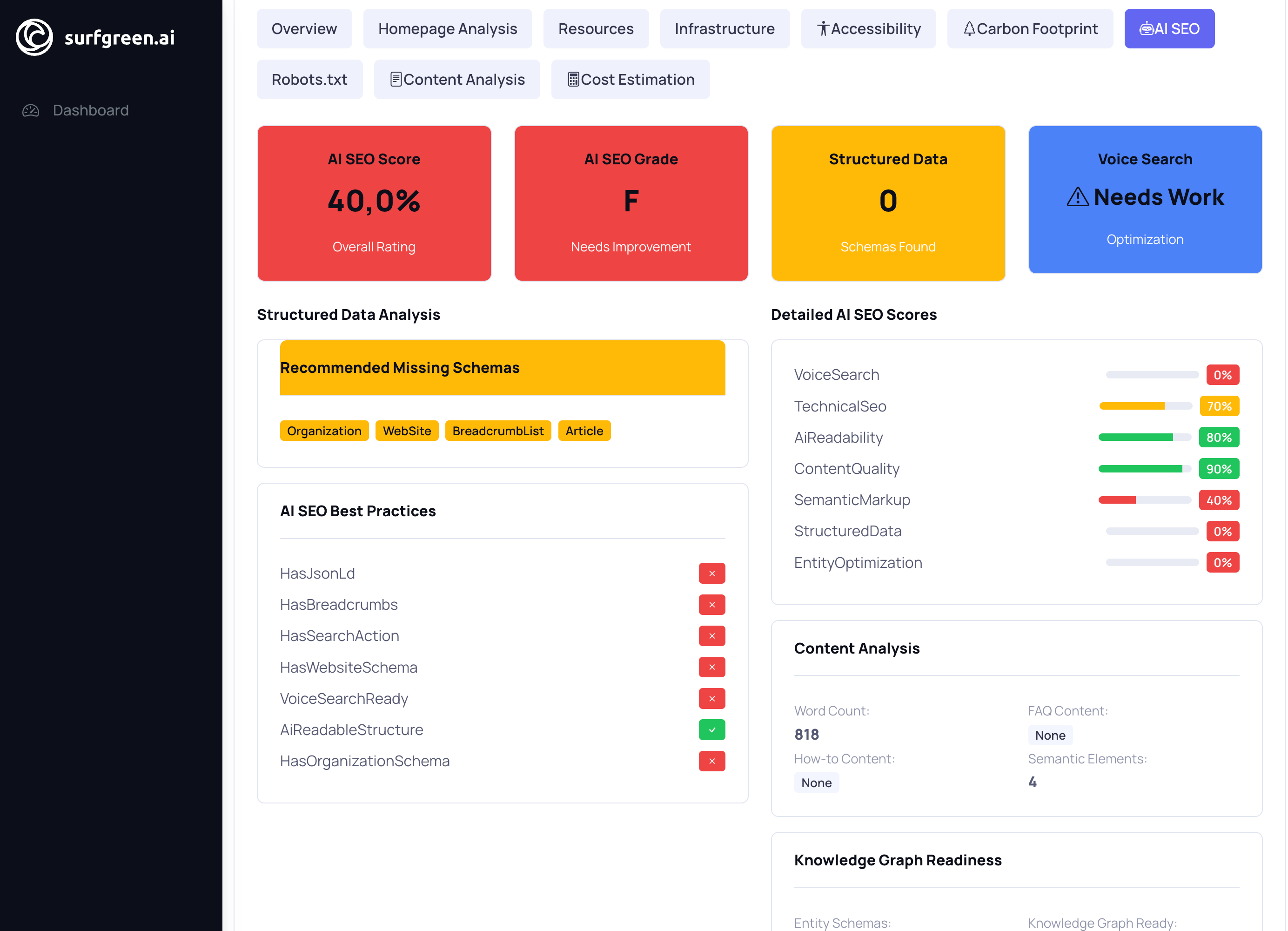This screenshot has height=931, width=1288.
Task: Click the AI SEO Score card
Action: coord(374,203)
